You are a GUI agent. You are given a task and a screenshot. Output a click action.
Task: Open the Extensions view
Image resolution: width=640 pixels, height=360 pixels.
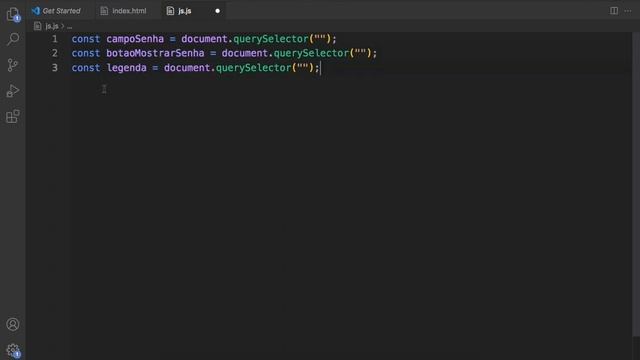[x=13, y=116]
